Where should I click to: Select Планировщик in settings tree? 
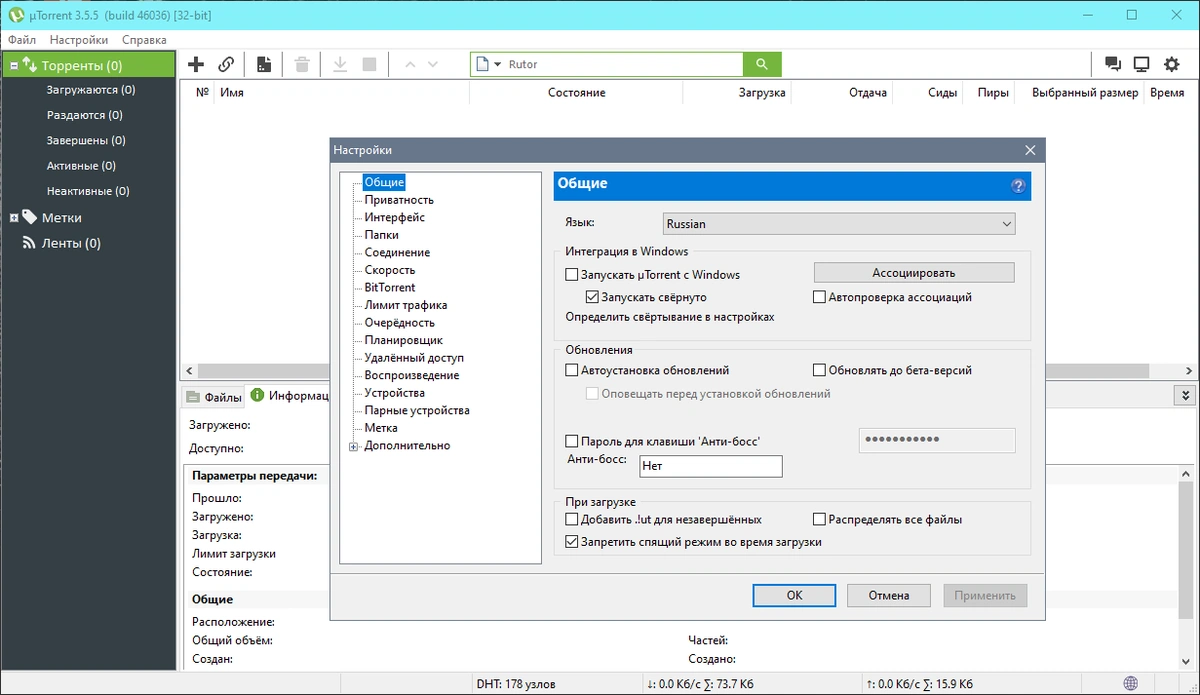(x=403, y=340)
